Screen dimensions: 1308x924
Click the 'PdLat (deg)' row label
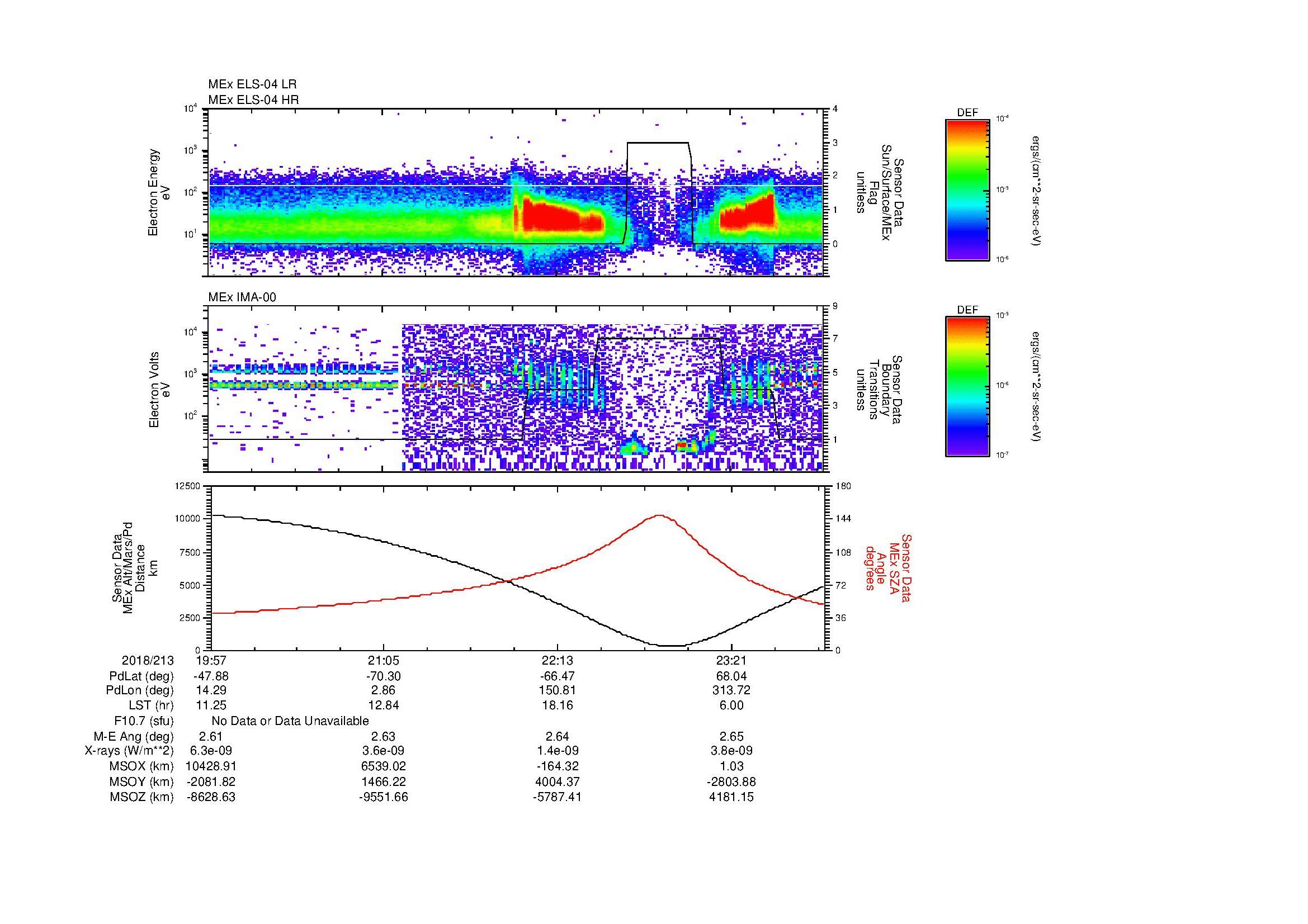pyautogui.click(x=141, y=676)
